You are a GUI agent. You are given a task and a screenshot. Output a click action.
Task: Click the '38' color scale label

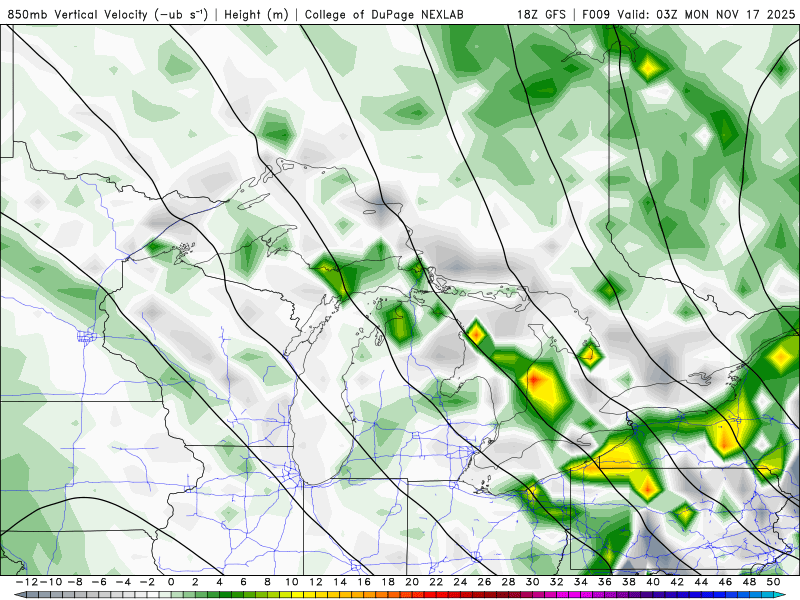click(629, 582)
